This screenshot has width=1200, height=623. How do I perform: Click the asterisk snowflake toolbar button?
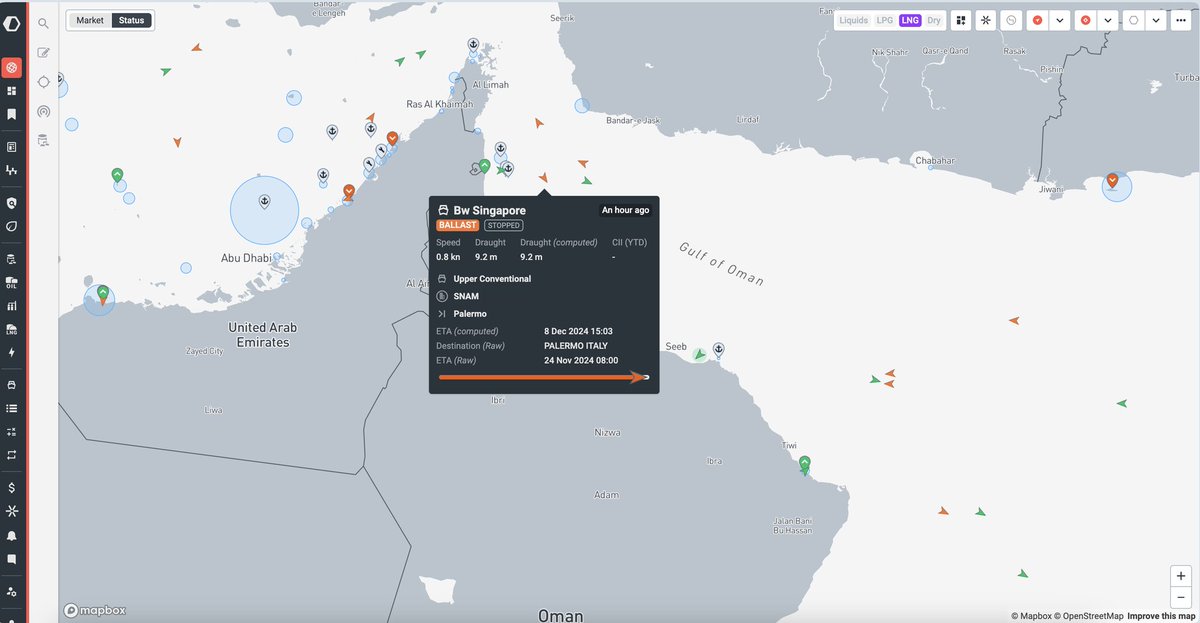pyautogui.click(x=986, y=20)
